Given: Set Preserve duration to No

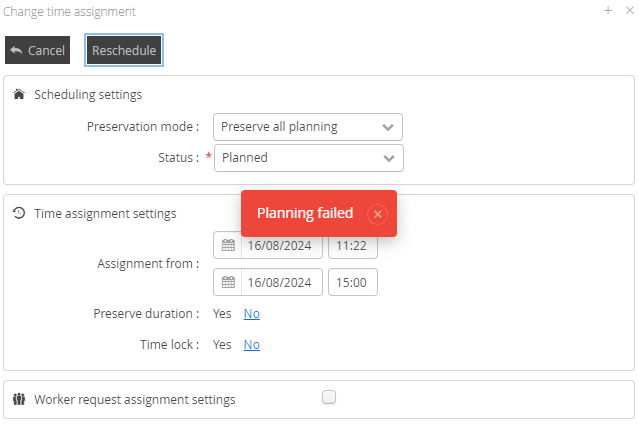Looking at the screenshot, I should click(x=251, y=314).
